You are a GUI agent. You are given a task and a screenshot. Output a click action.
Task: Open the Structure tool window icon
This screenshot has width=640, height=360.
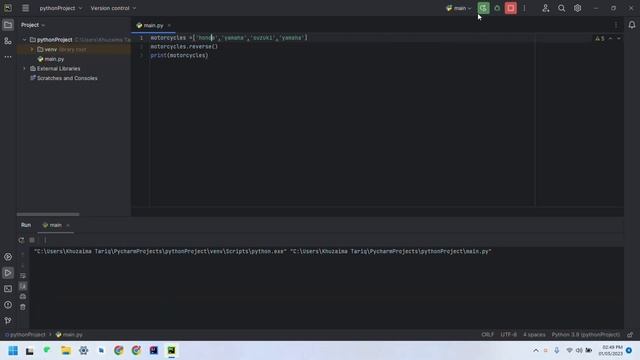(8, 41)
